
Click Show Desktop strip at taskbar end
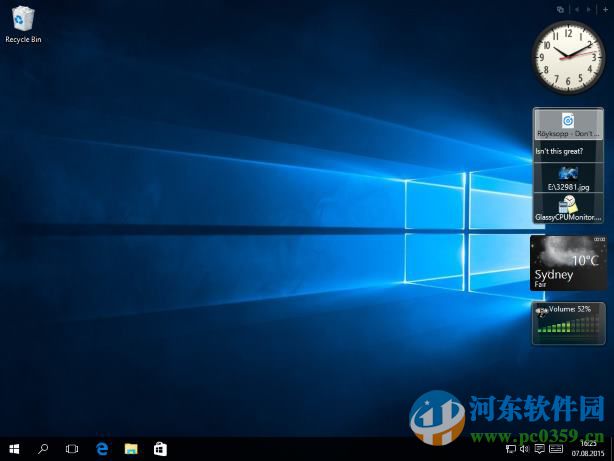tap(612, 449)
